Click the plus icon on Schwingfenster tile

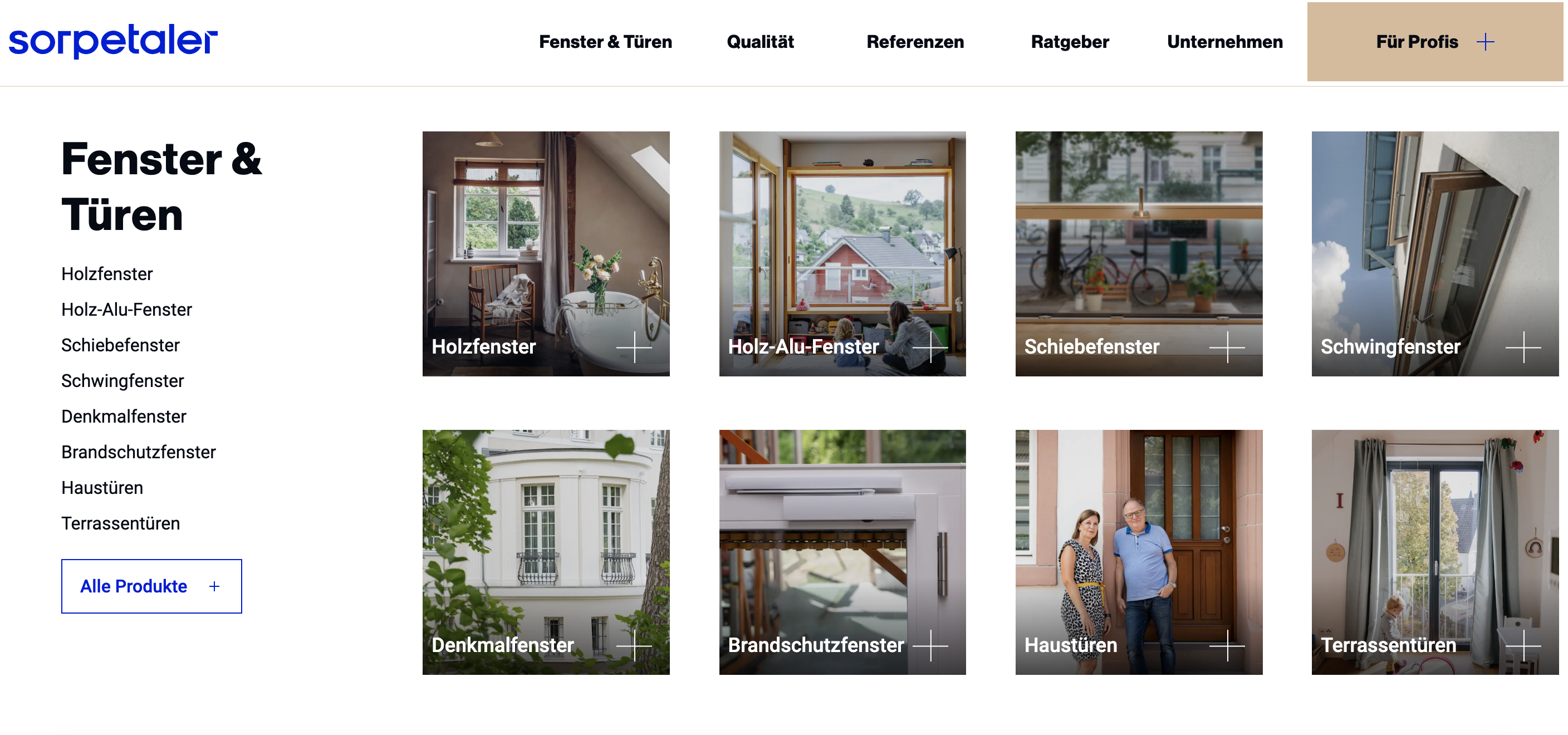[1523, 347]
